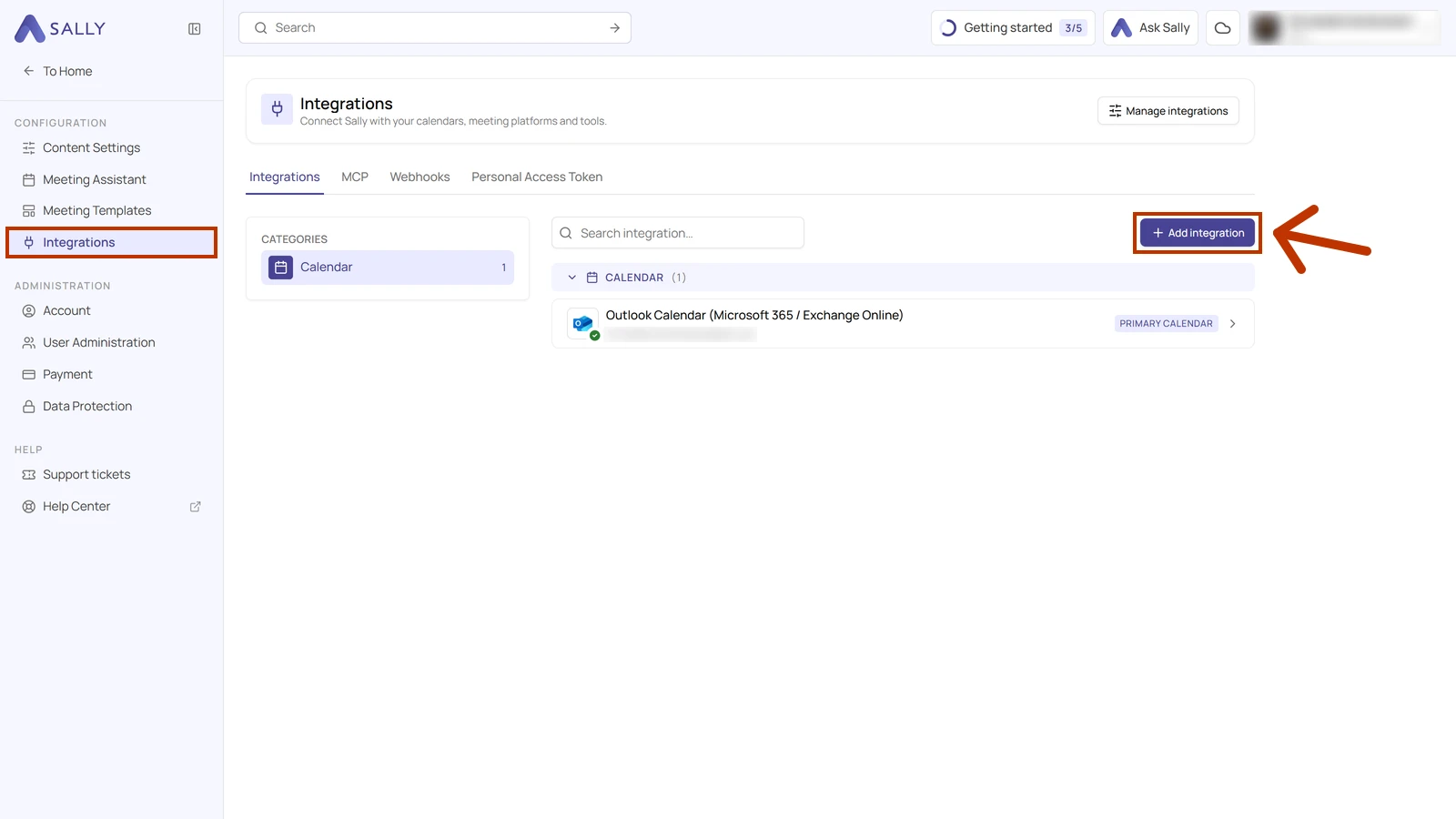
Task: Open Meeting Assistant page
Action: point(111,179)
